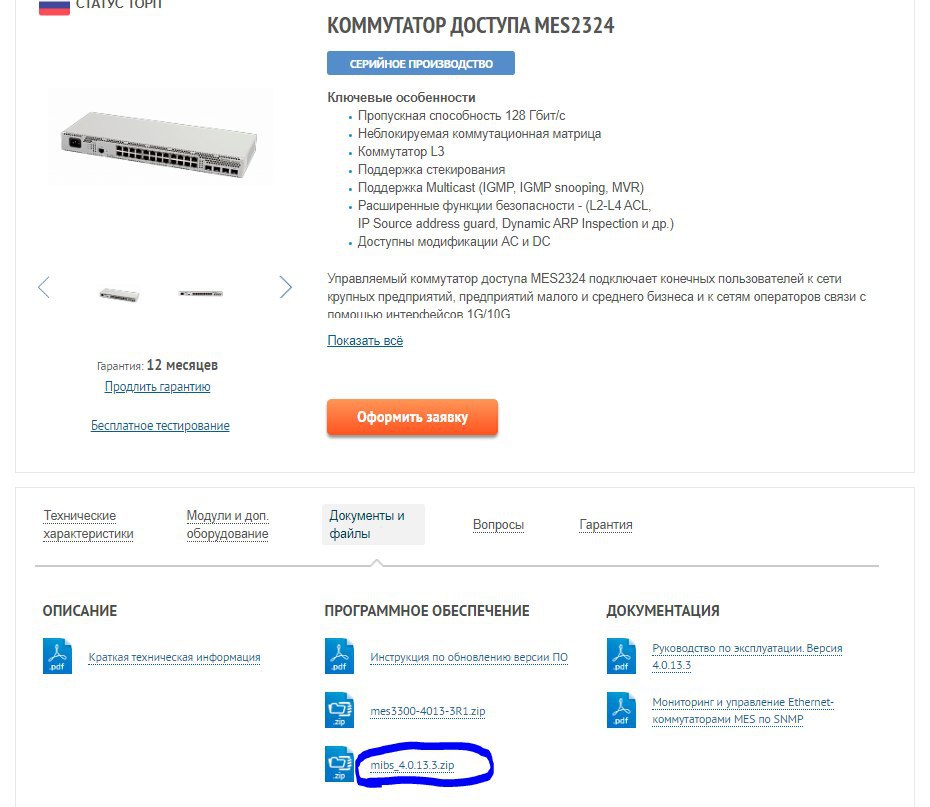Image resolution: width=930 pixels, height=807 pixels.
Task: Switch to Модули и доп. оборудование tab
Action: 228,525
